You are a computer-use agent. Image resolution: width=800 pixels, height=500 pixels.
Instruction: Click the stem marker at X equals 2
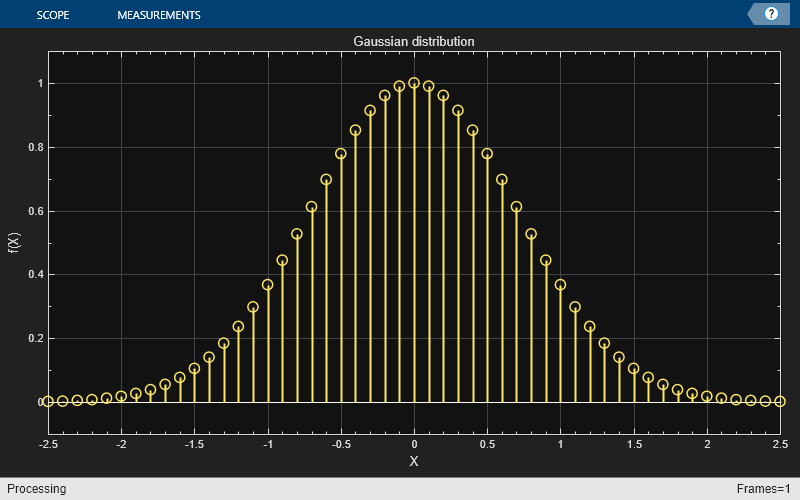click(707, 396)
